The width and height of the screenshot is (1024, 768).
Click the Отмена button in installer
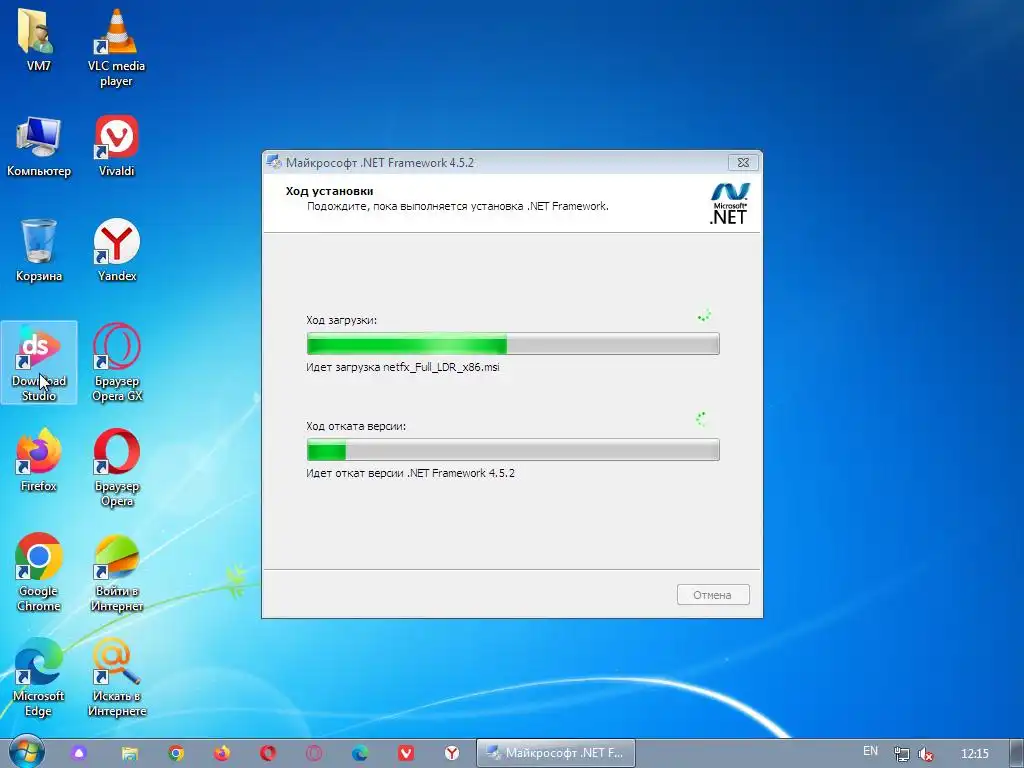(x=712, y=595)
